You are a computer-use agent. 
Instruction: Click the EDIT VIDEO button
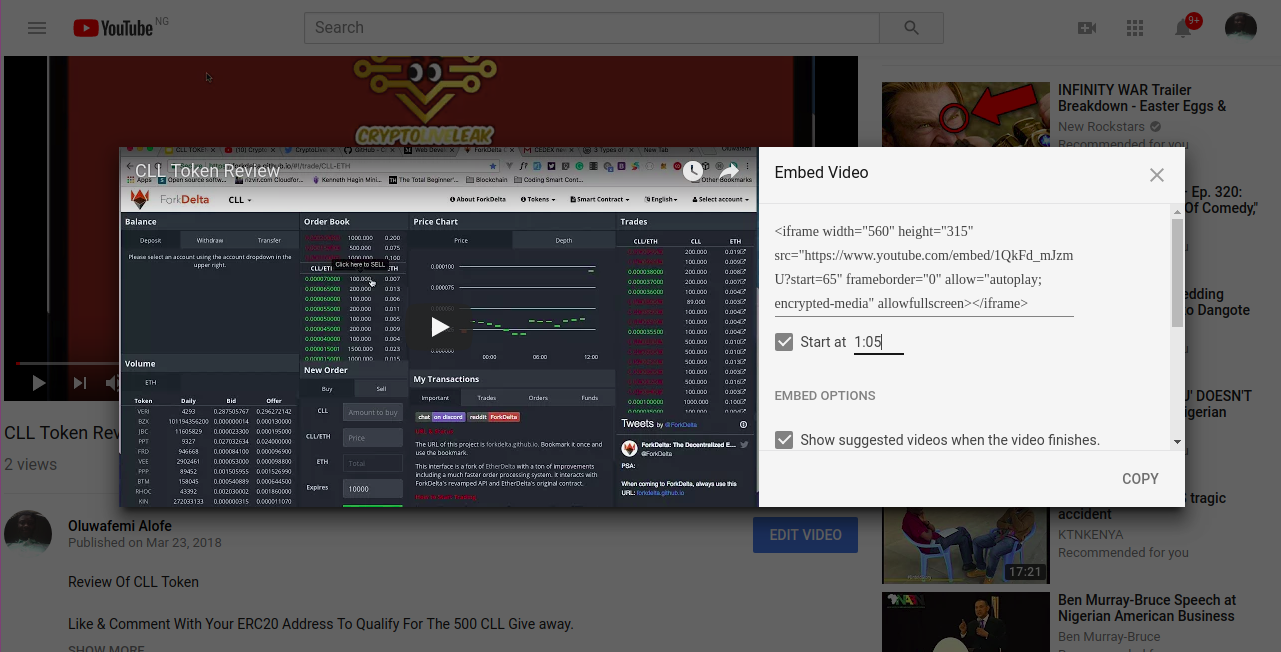pyautogui.click(x=805, y=535)
